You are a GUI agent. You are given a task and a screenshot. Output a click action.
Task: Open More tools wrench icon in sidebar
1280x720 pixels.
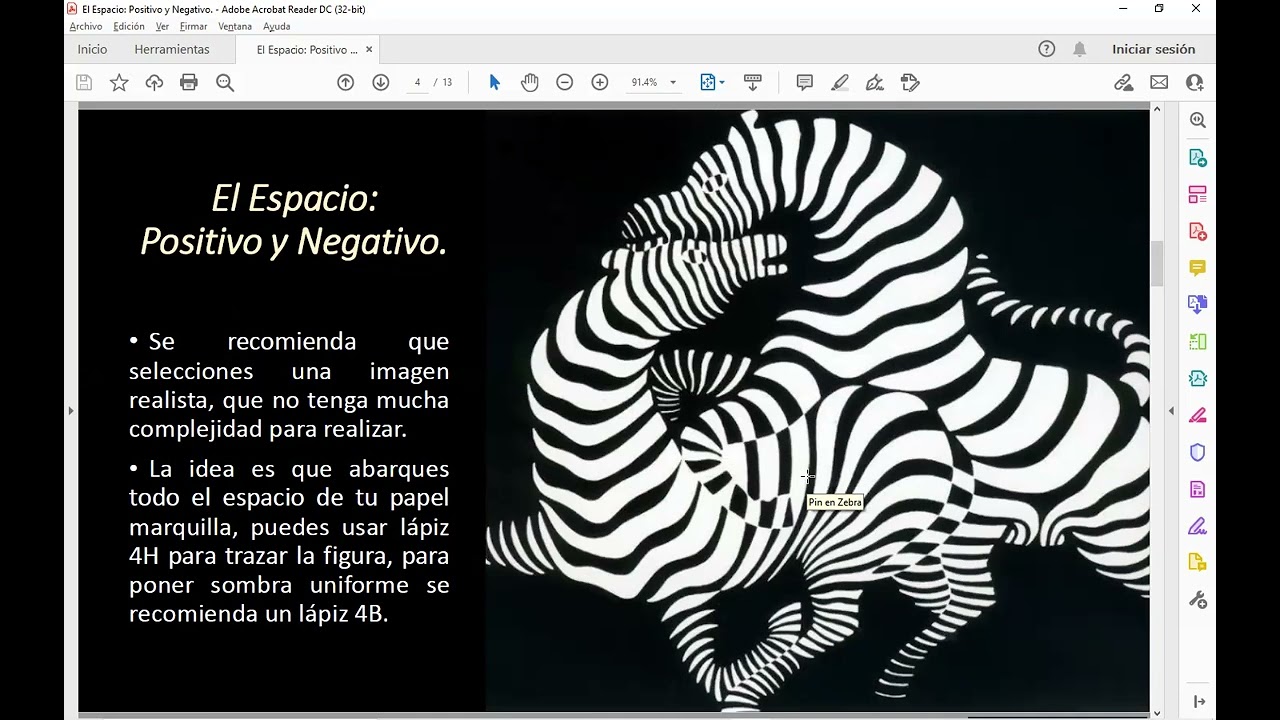click(1197, 599)
